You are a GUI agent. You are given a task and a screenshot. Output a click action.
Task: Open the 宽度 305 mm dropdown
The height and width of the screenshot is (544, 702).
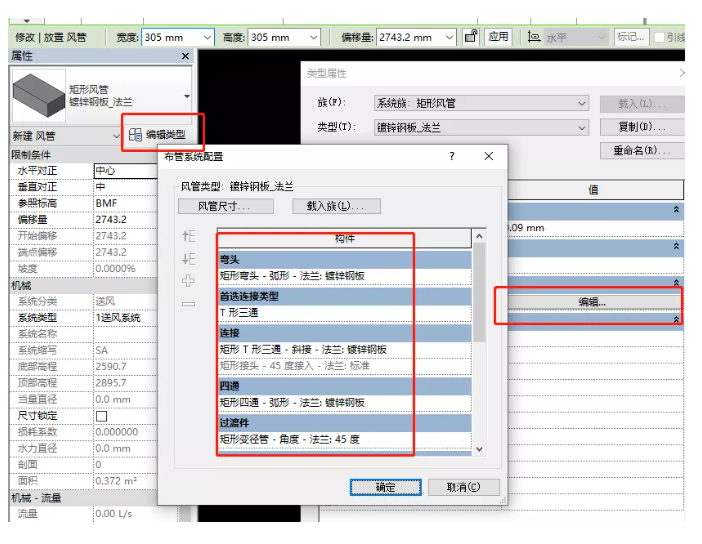207,37
